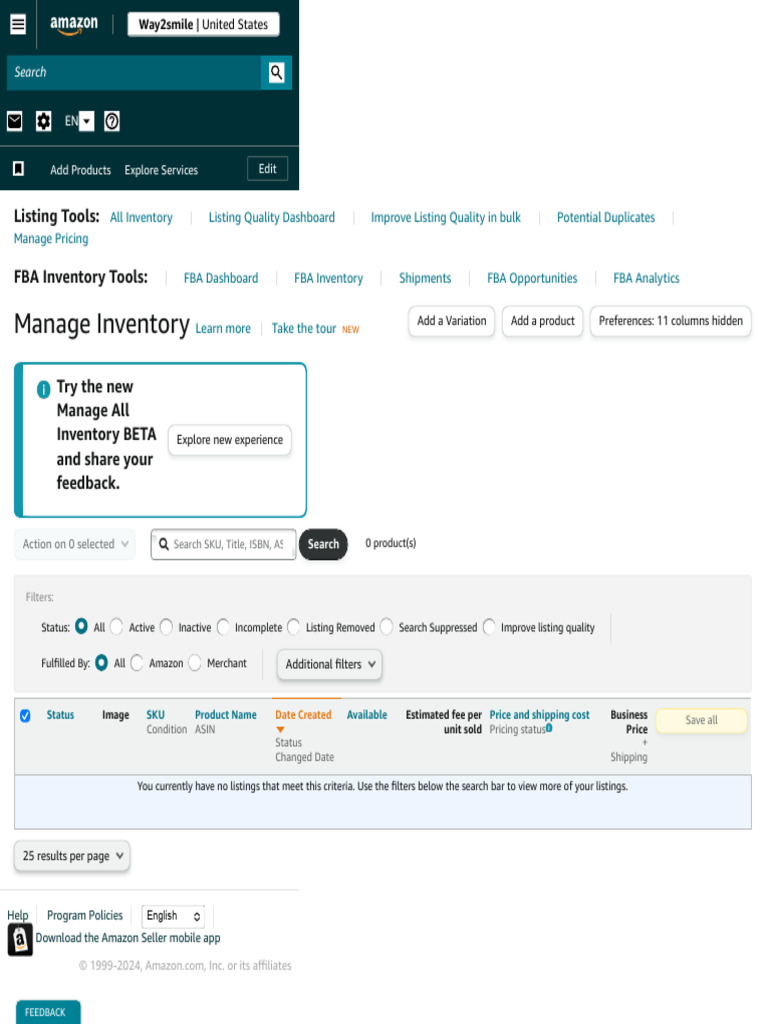Open the Help footer link
This screenshot has width=768, height=1024.
pos(18,916)
